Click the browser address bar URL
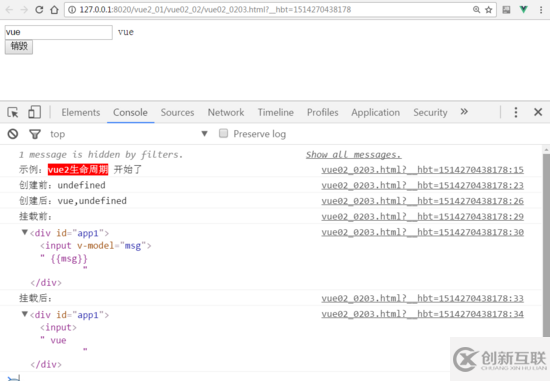The image size is (550, 381). pos(215,10)
